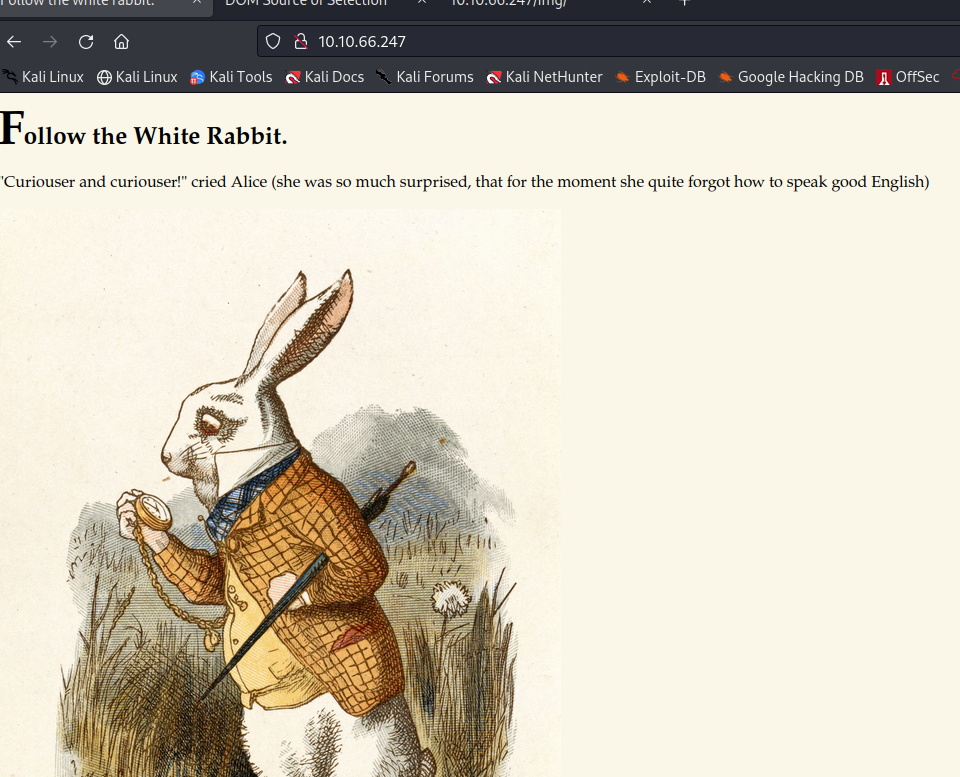Show the insecure connection lock info
960x777 pixels.
pyautogui.click(x=300, y=42)
